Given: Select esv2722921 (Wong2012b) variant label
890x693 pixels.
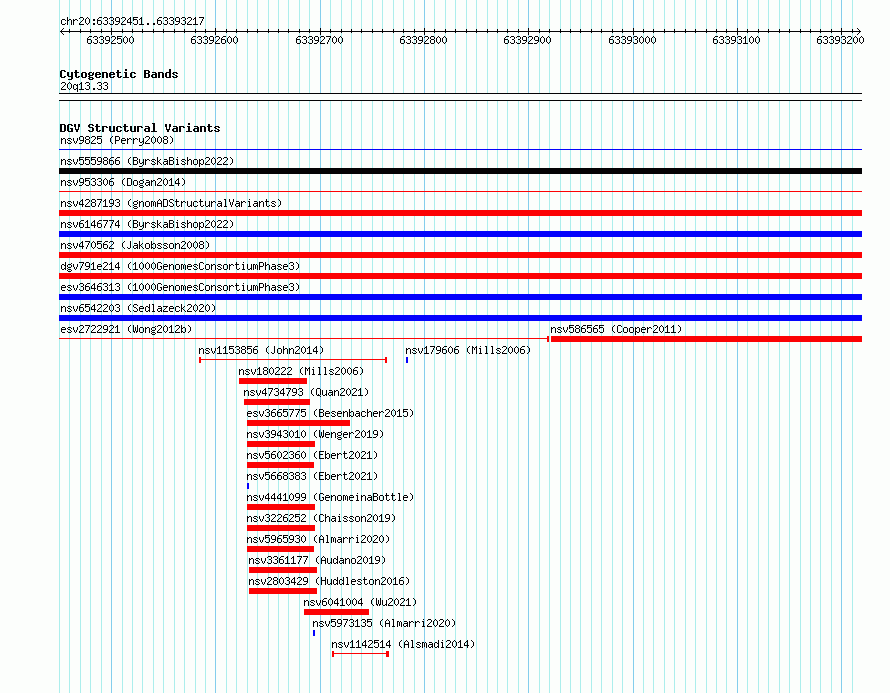Looking at the screenshot, I should click(x=126, y=329).
